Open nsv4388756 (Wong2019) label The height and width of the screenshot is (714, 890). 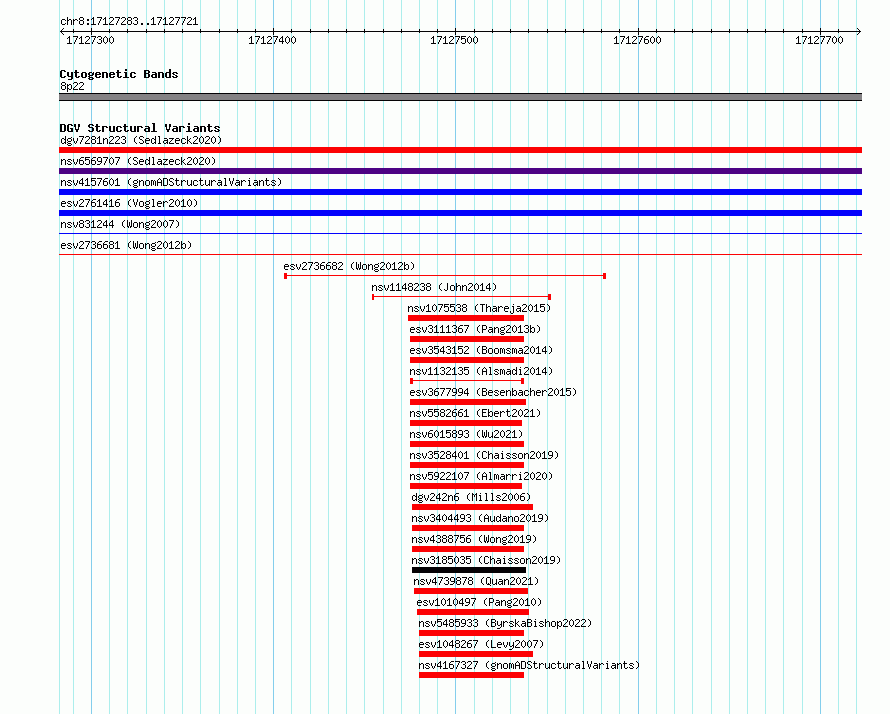(x=474, y=539)
